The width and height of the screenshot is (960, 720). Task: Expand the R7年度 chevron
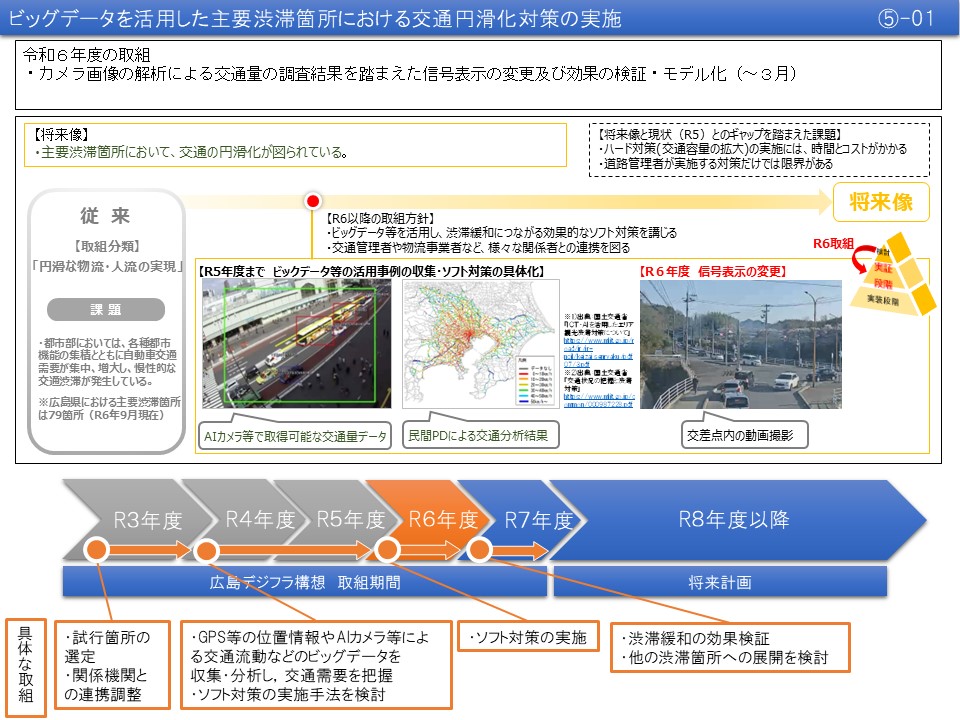click(533, 520)
